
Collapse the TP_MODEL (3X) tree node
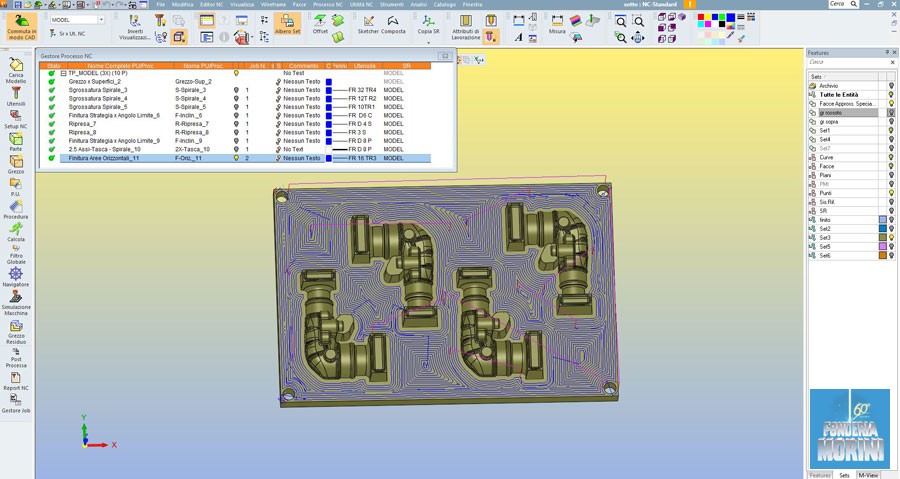(x=64, y=73)
